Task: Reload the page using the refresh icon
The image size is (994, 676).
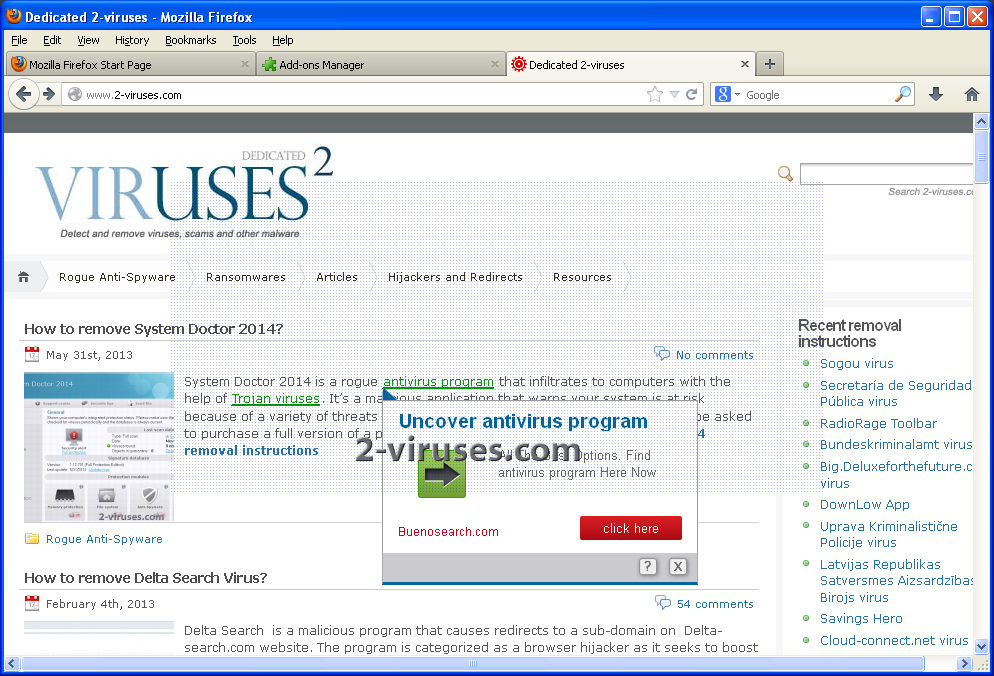Action: (692, 94)
